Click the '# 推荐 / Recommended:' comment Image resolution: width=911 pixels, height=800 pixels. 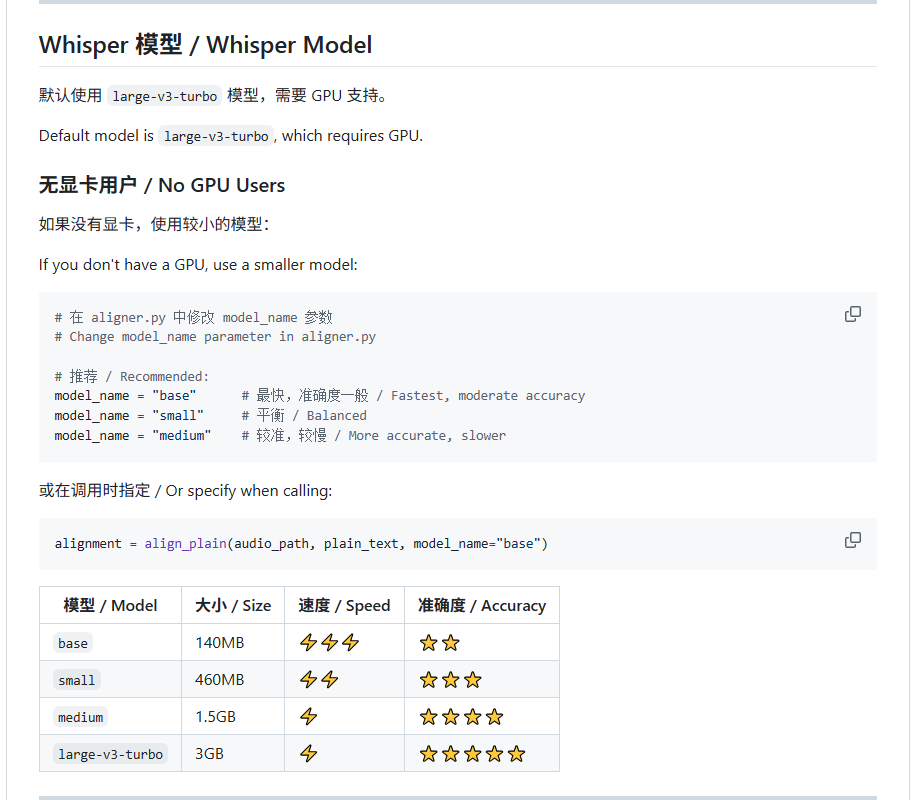point(131,376)
